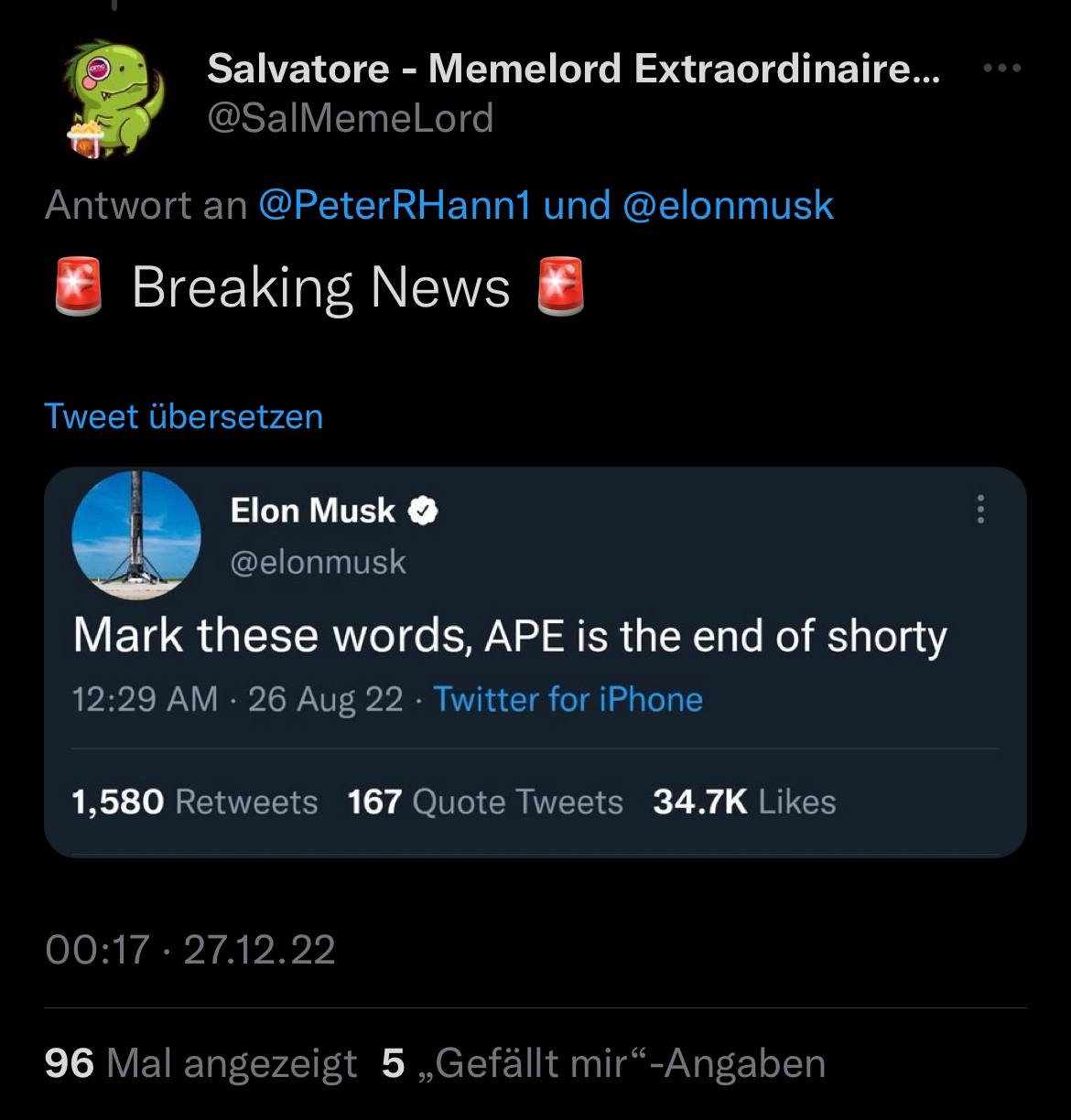Click the right red siren emoji

tap(559, 287)
